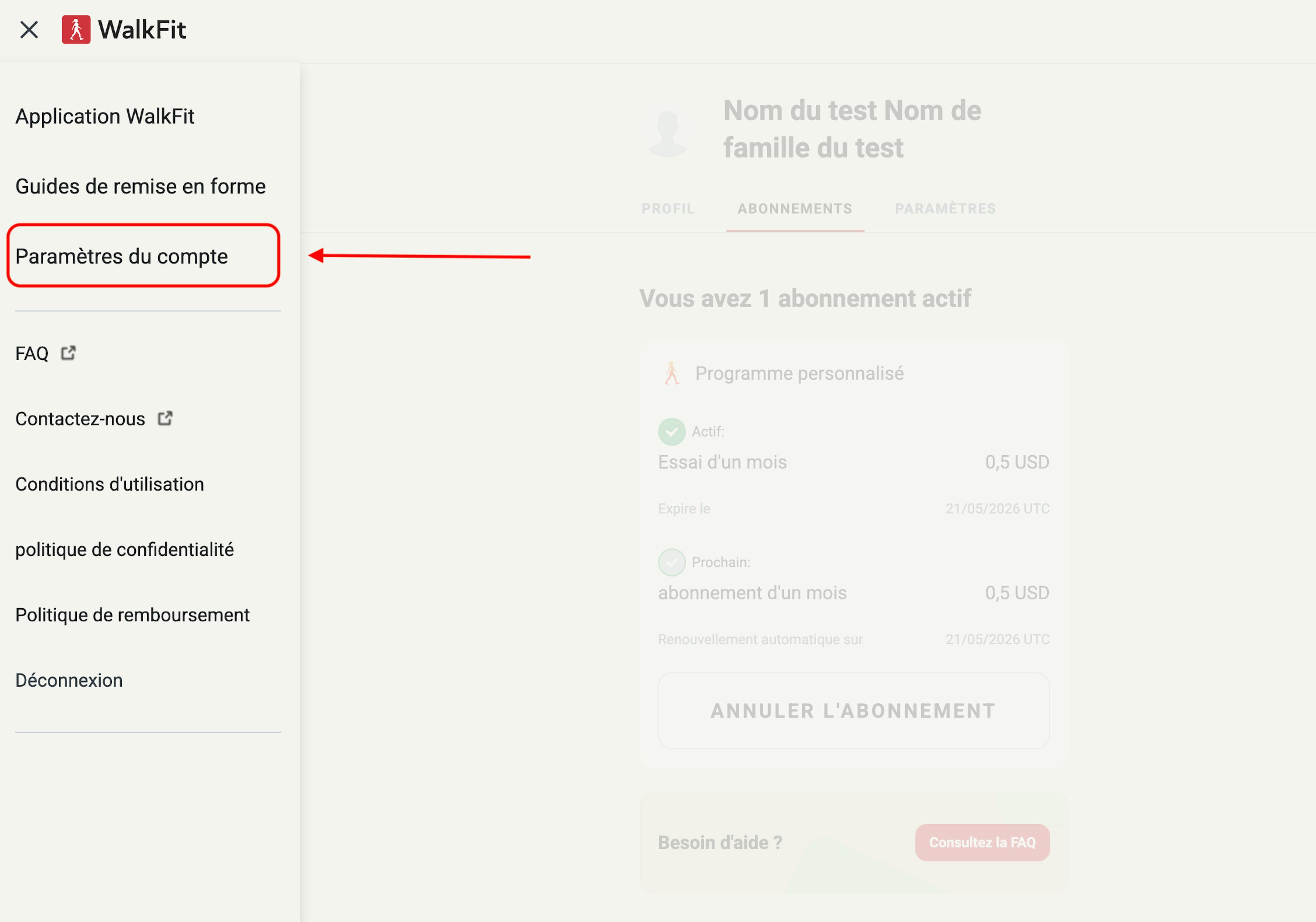Log out using Déconnexion
This screenshot has height=922, width=1316.
tap(69, 681)
